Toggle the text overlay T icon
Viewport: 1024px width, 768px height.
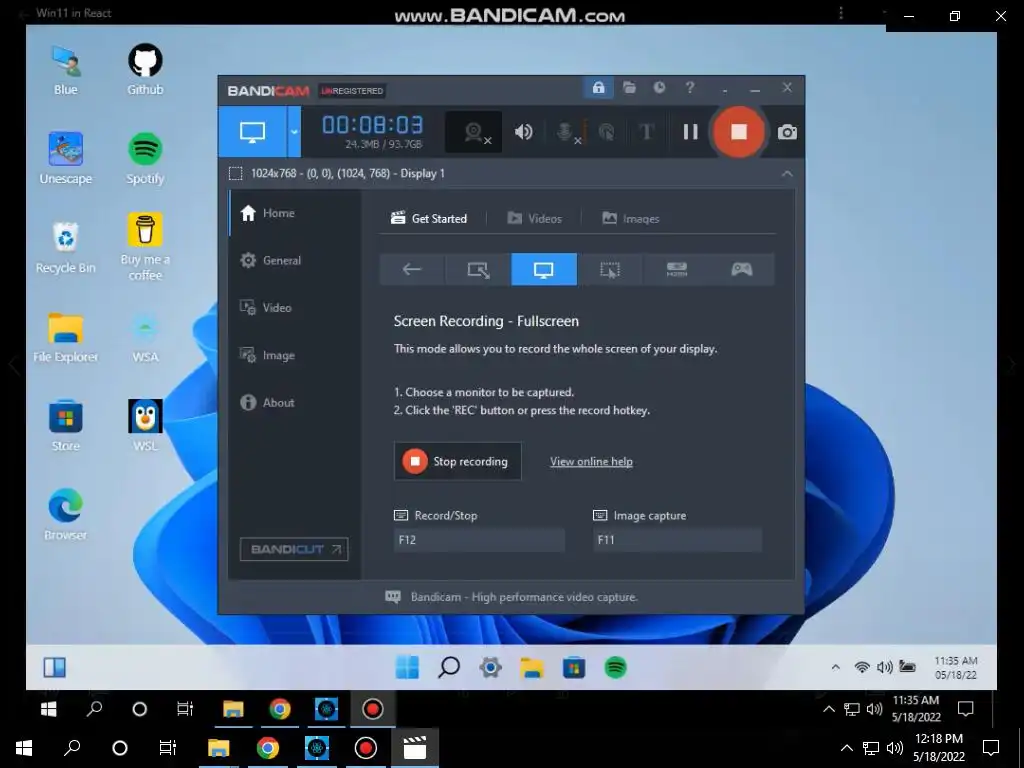tap(647, 133)
